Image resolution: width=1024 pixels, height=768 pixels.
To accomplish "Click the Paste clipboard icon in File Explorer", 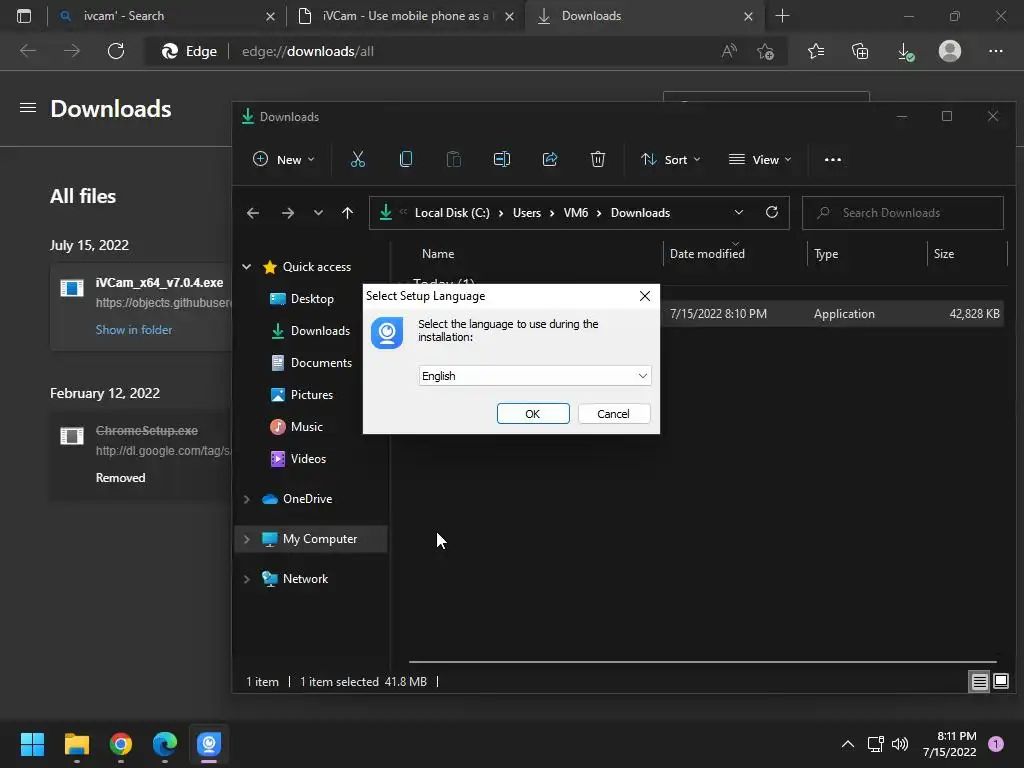I will [x=453, y=159].
